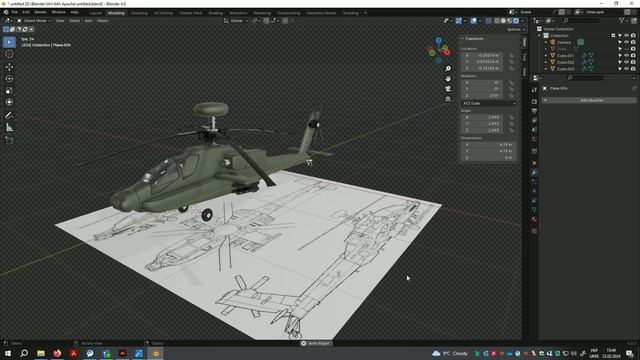640x360 pixels.
Task: Open the Render properties tab icon
Action: [534, 102]
